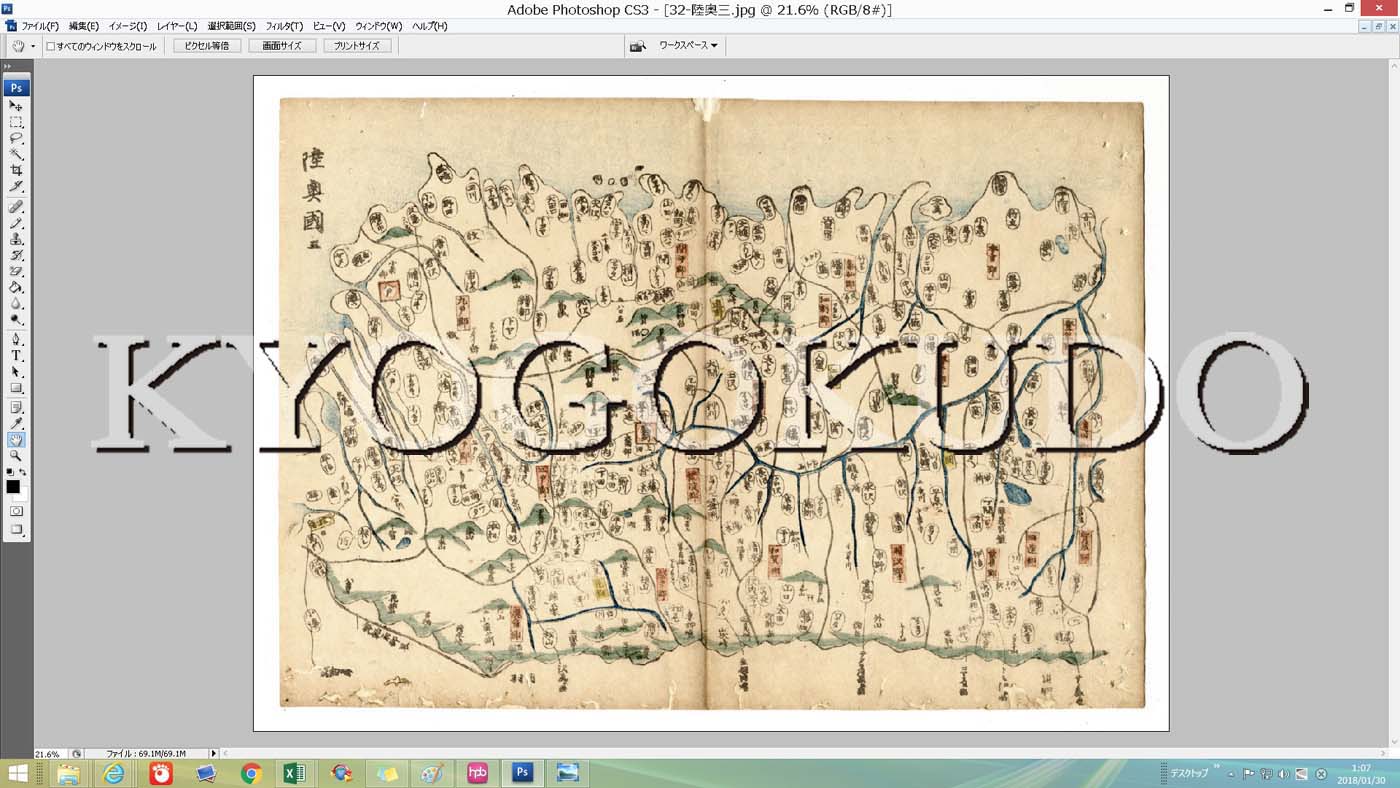
Task: Click the status bar preview icon beside zoom
Action: point(77,753)
